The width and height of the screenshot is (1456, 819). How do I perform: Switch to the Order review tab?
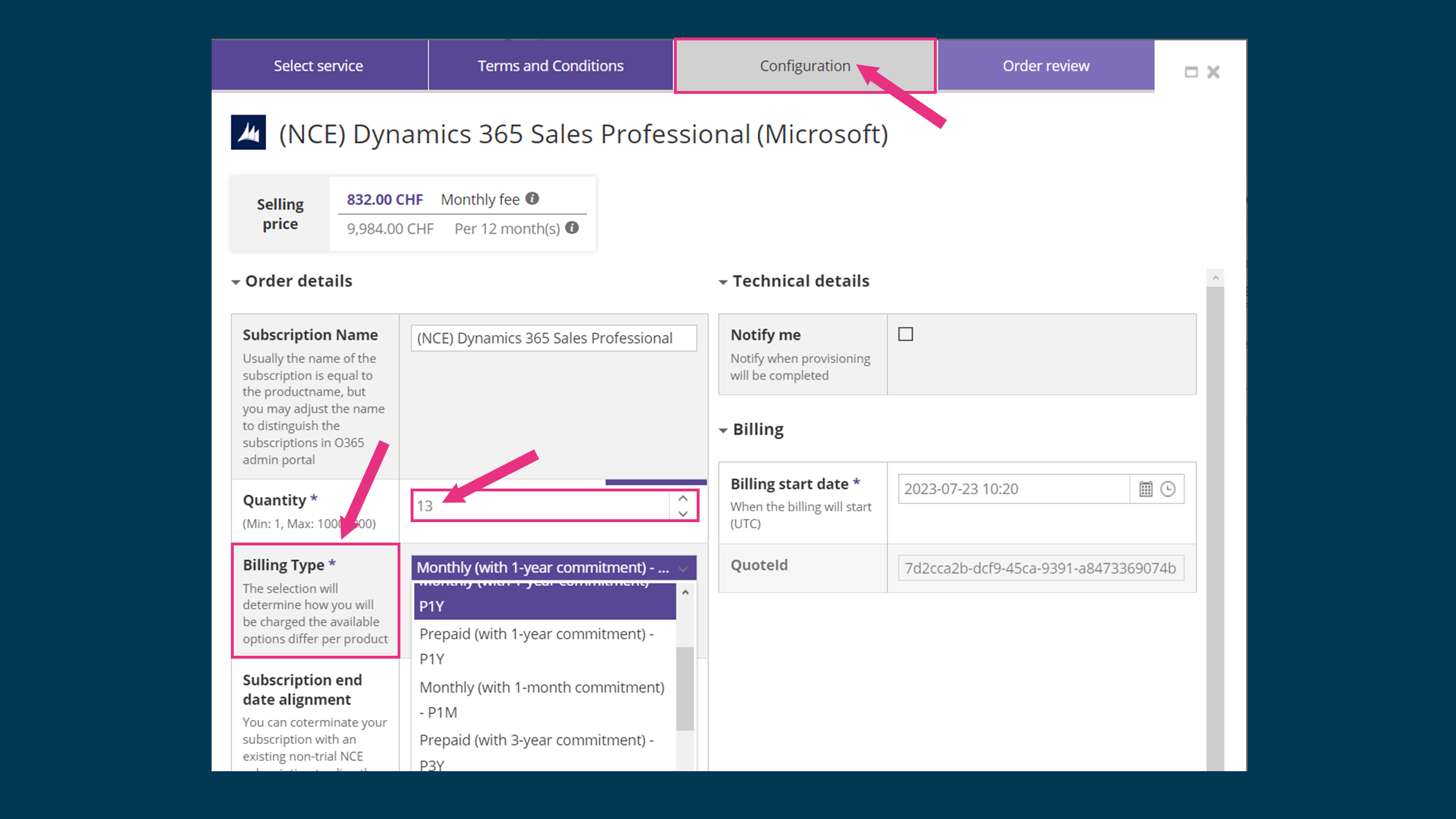pos(1045,66)
